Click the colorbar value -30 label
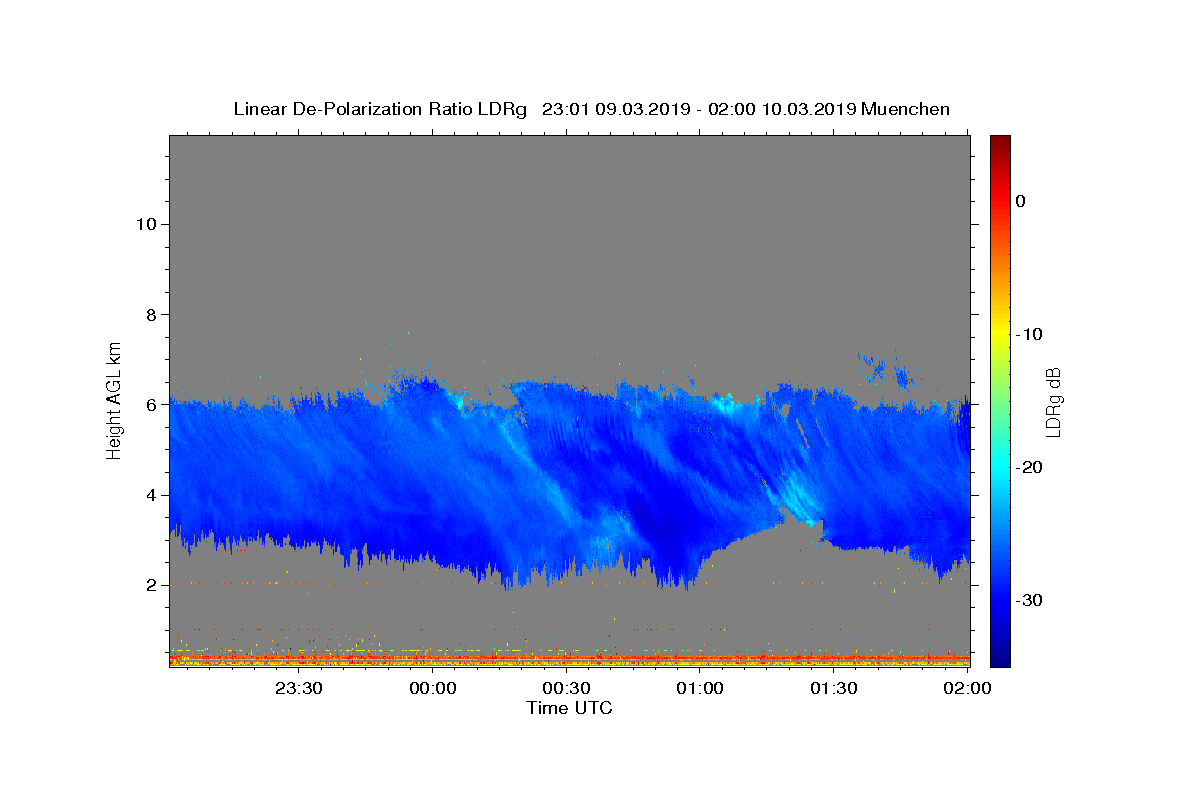Screen dimensions: 1200x800 (x=1030, y=600)
